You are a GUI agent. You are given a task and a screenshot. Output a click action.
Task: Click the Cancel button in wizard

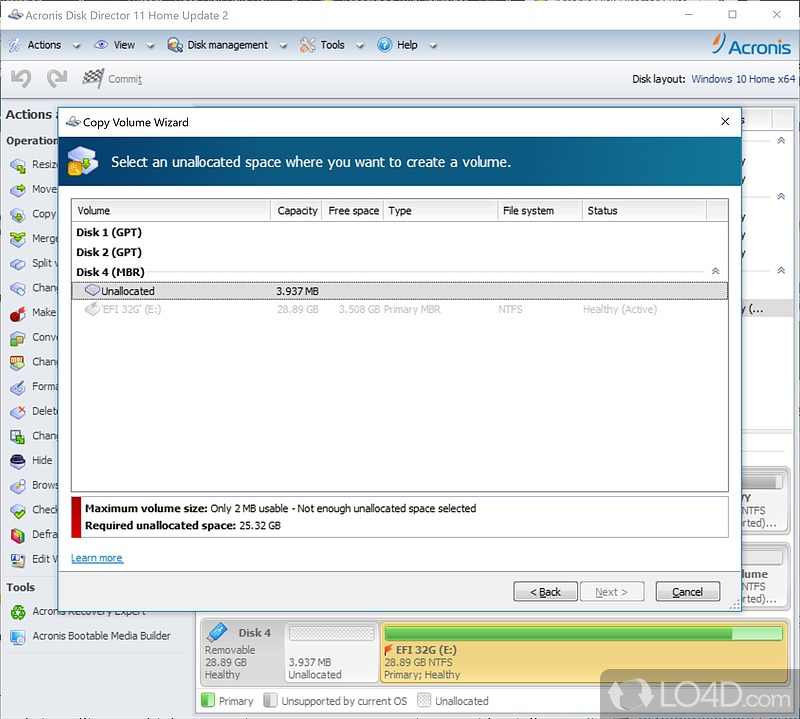[x=688, y=591]
